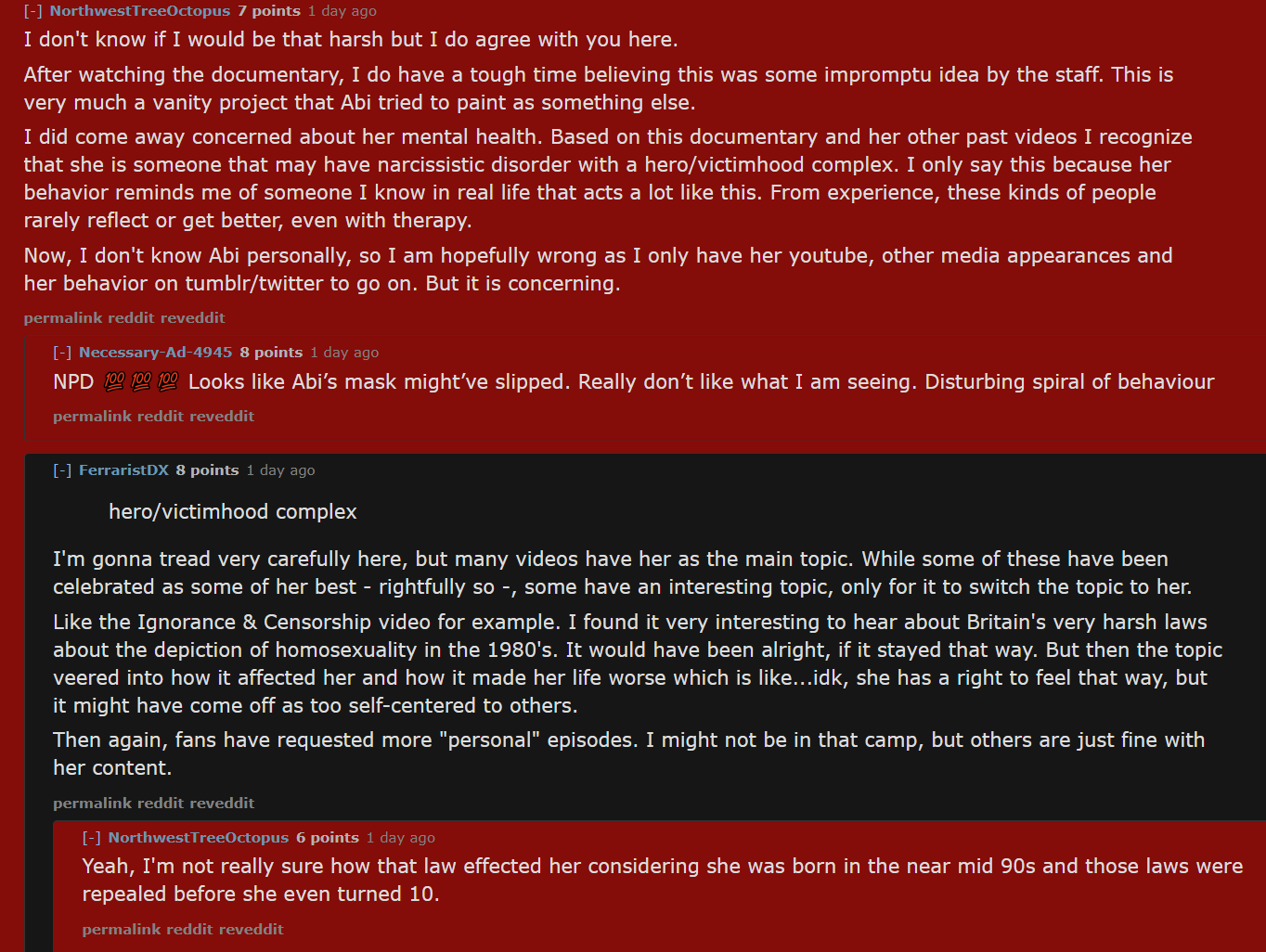Image resolution: width=1266 pixels, height=952 pixels.
Task: Open FerraristDX user profile
Action: (x=123, y=470)
